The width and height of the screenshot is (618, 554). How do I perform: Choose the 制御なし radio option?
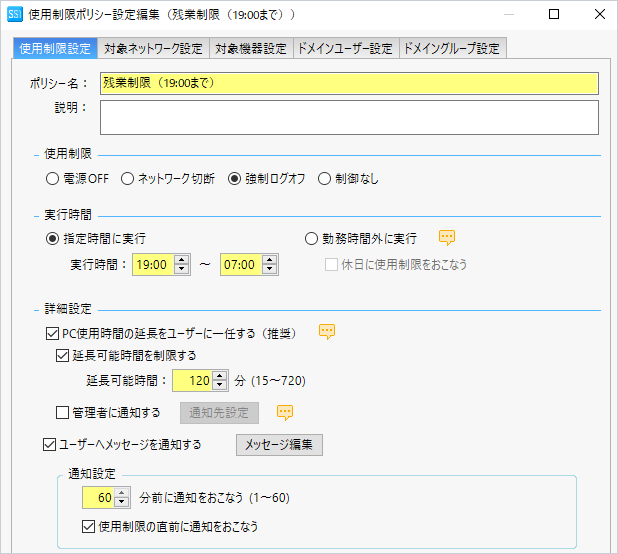(324, 179)
